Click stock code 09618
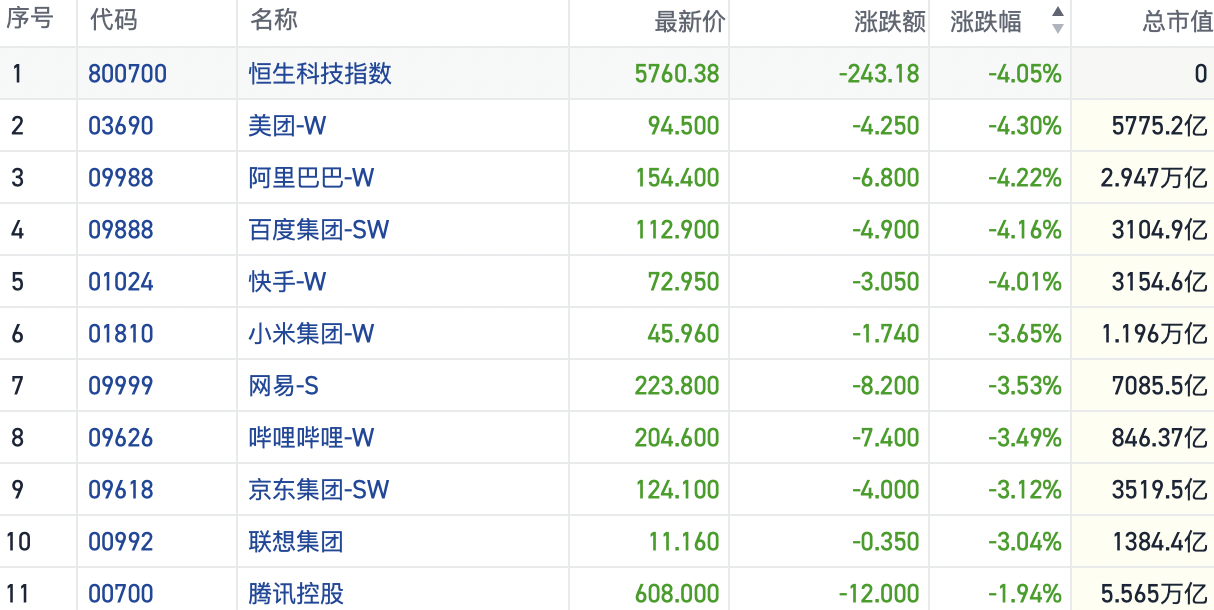1214x610 pixels. click(121, 490)
